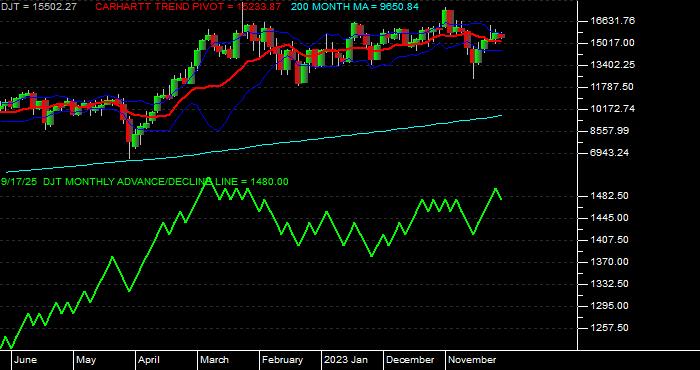
Task: Click the 200 Month MA = 9650.84 label
Action: pos(355,7)
